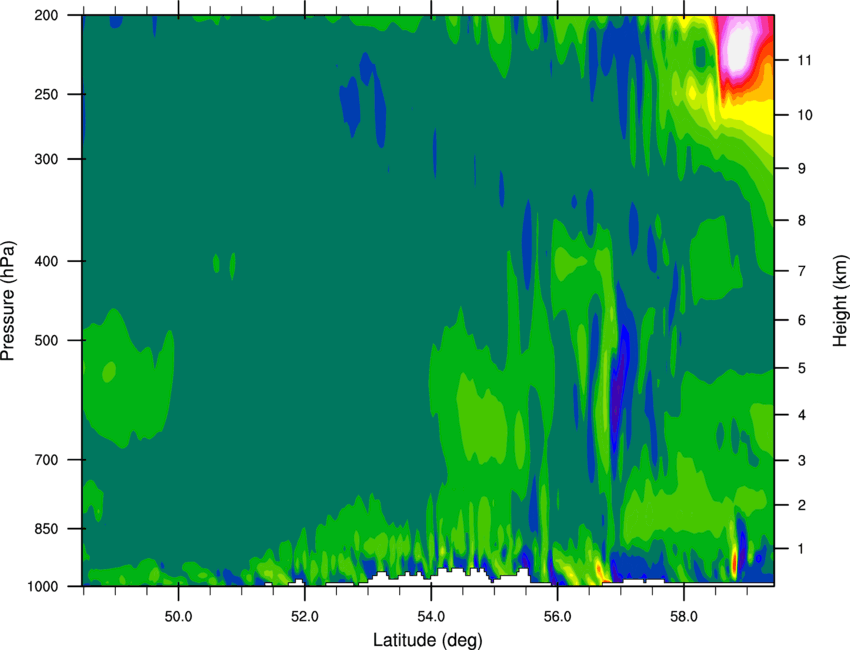This screenshot has width=850, height=650.
Task: Click the 52.0 latitude label
Action: [305, 617]
